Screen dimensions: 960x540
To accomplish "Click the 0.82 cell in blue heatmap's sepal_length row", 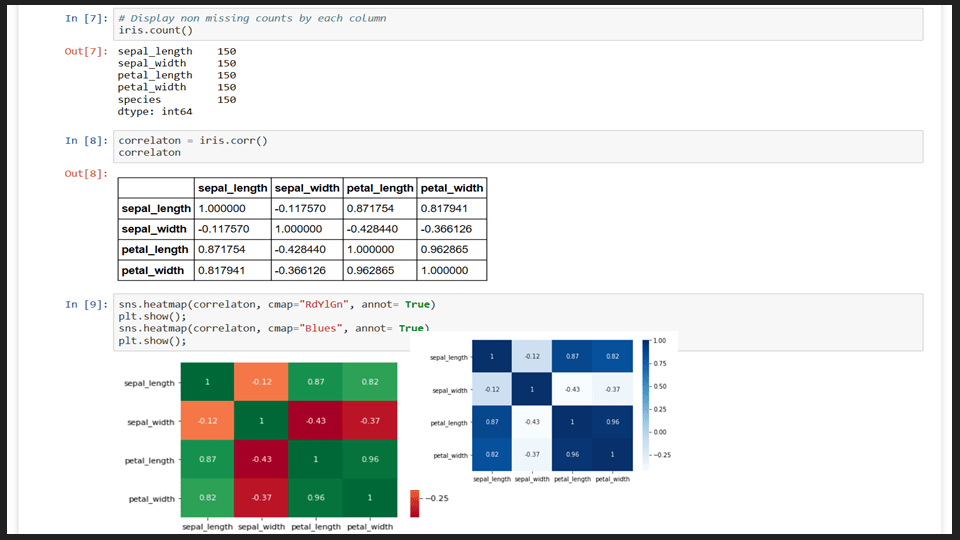I will (x=612, y=356).
